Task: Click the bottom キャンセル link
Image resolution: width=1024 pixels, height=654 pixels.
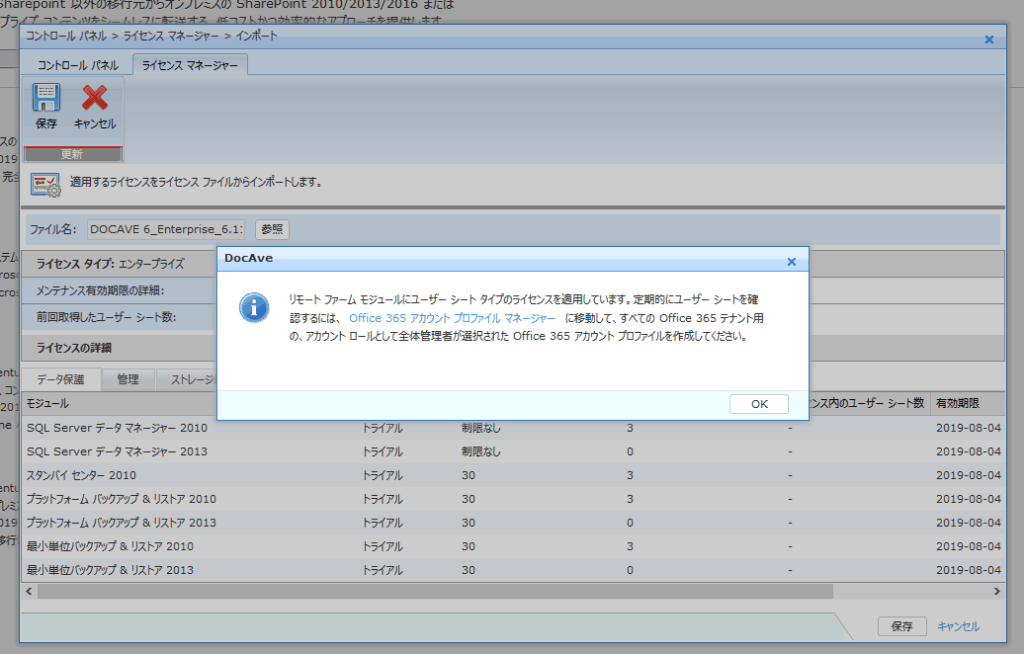Action: click(x=958, y=626)
